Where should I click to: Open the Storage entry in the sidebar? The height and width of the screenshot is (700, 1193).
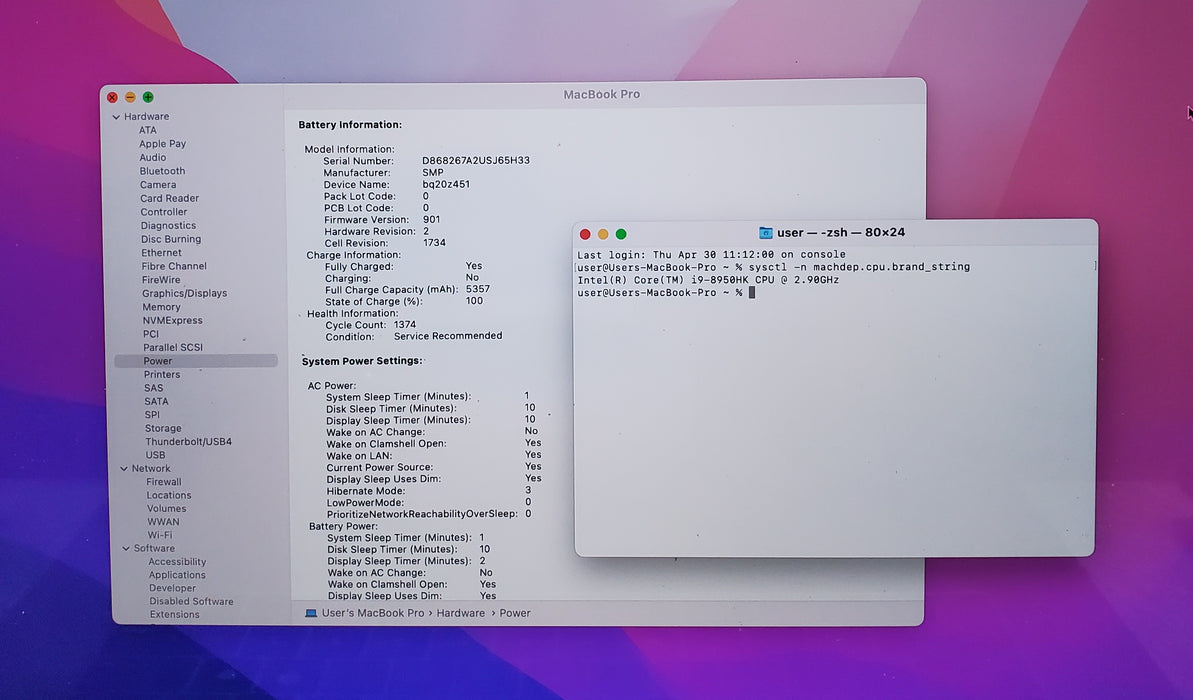pyautogui.click(x=163, y=428)
